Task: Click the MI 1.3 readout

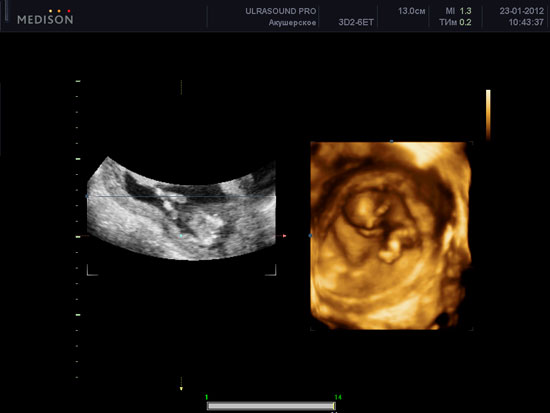Action: coord(458,11)
